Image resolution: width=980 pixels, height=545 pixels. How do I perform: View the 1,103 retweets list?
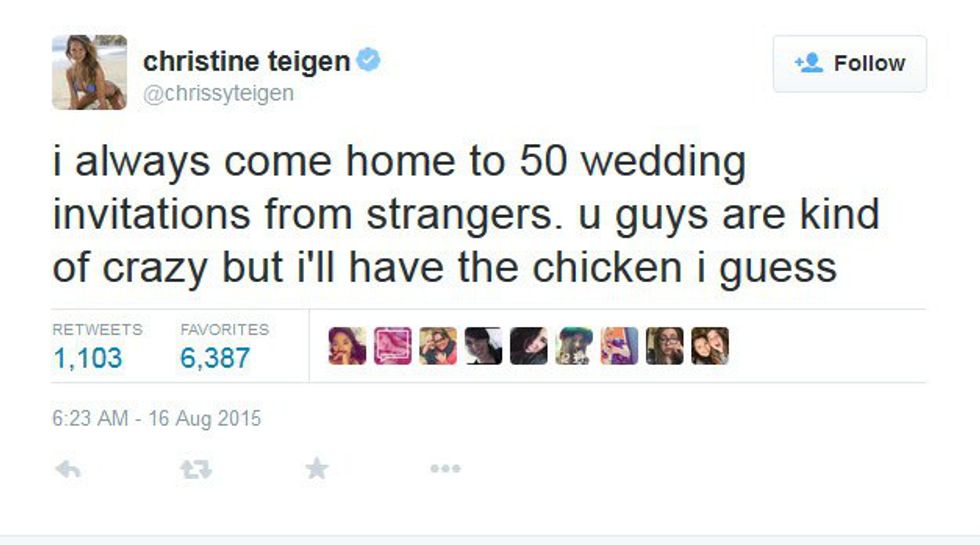coord(87,357)
